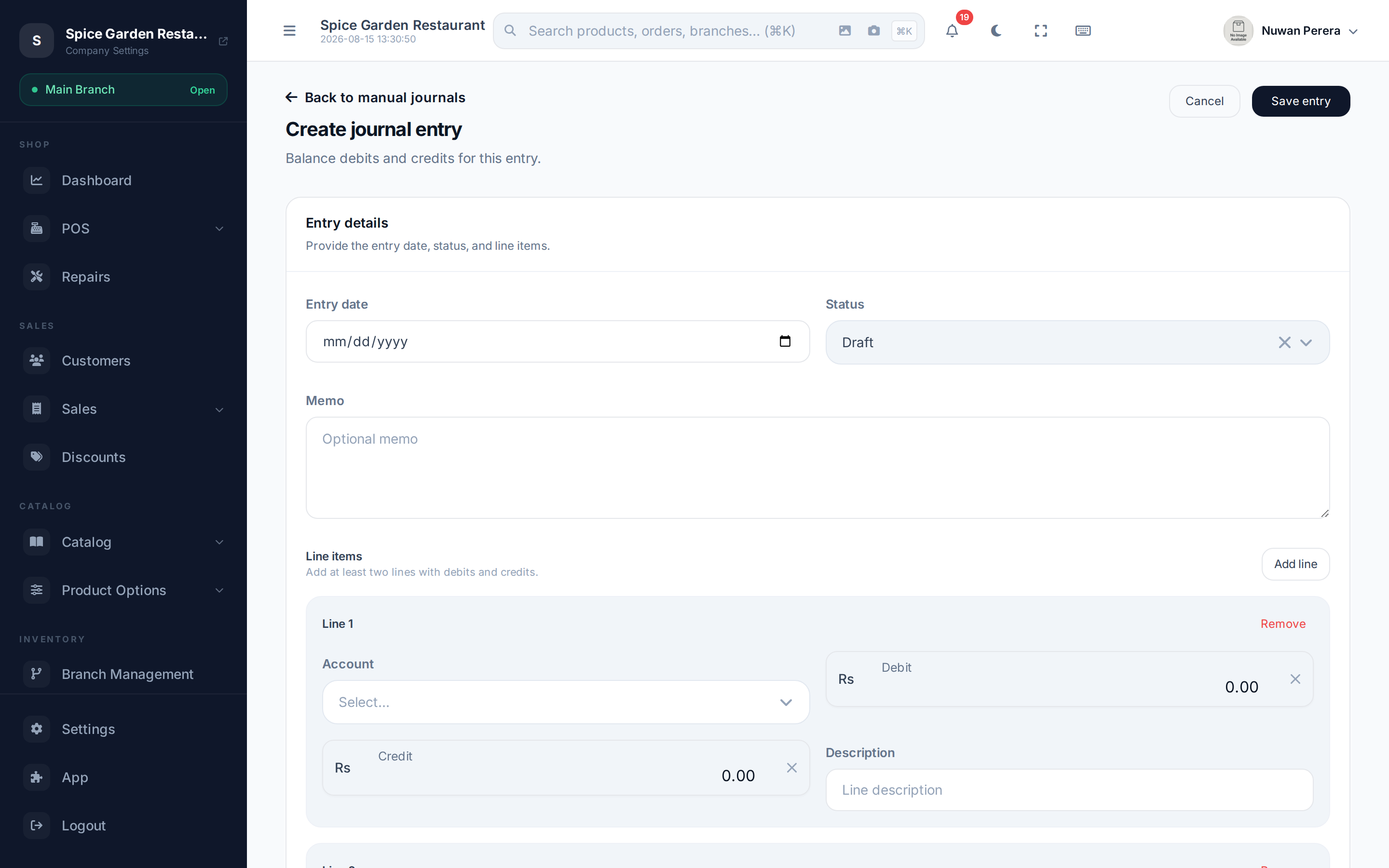This screenshot has width=1389, height=868.
Task: Open calendar picker in Entry date
Action: pos(785,341)
